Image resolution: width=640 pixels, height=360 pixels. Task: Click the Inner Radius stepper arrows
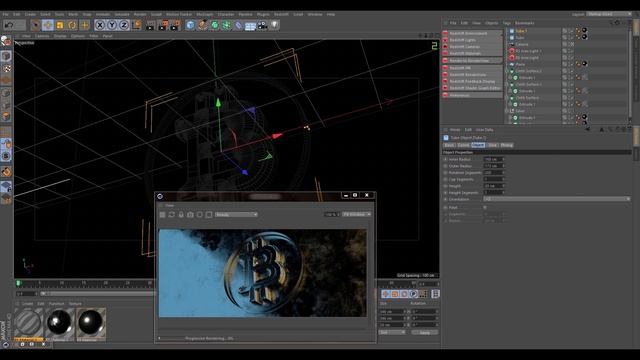pos(503,160)
